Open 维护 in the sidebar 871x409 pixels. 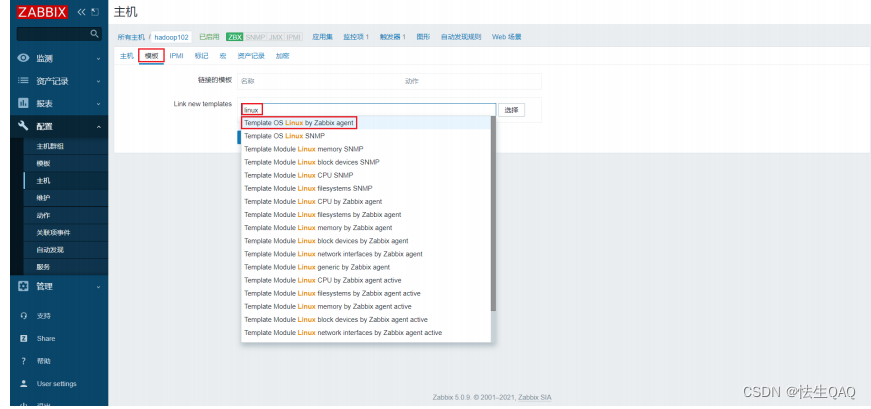43,198
